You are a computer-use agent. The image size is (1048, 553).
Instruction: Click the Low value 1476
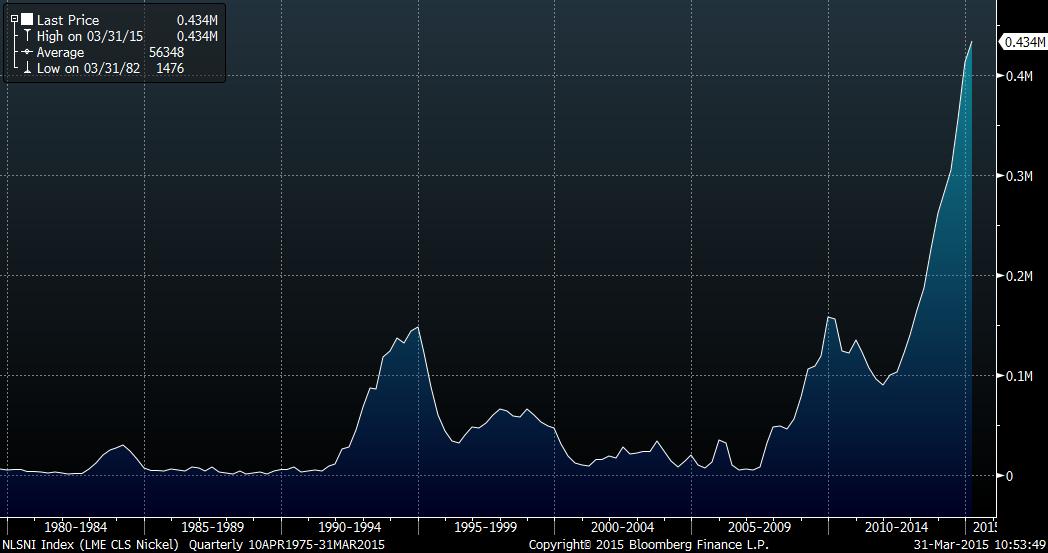[170, 68]
